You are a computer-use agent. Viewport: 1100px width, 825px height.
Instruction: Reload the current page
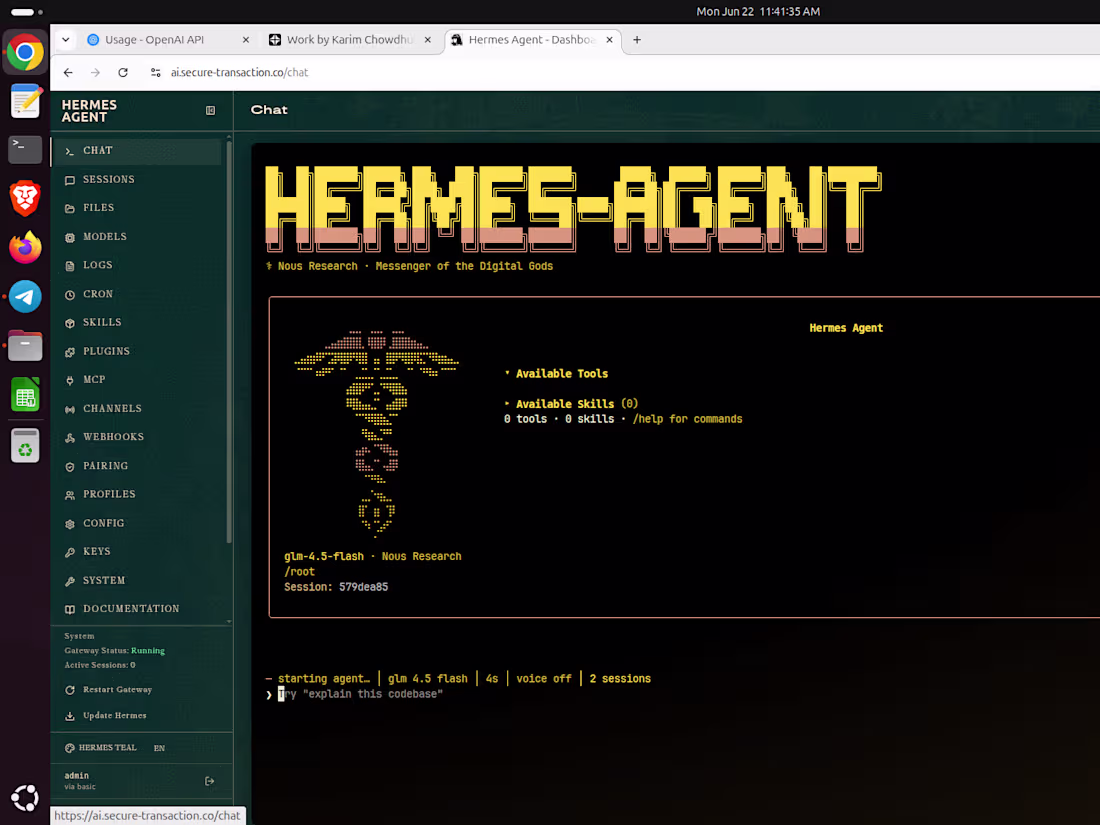pyautogui.click(x=123, y=72)
